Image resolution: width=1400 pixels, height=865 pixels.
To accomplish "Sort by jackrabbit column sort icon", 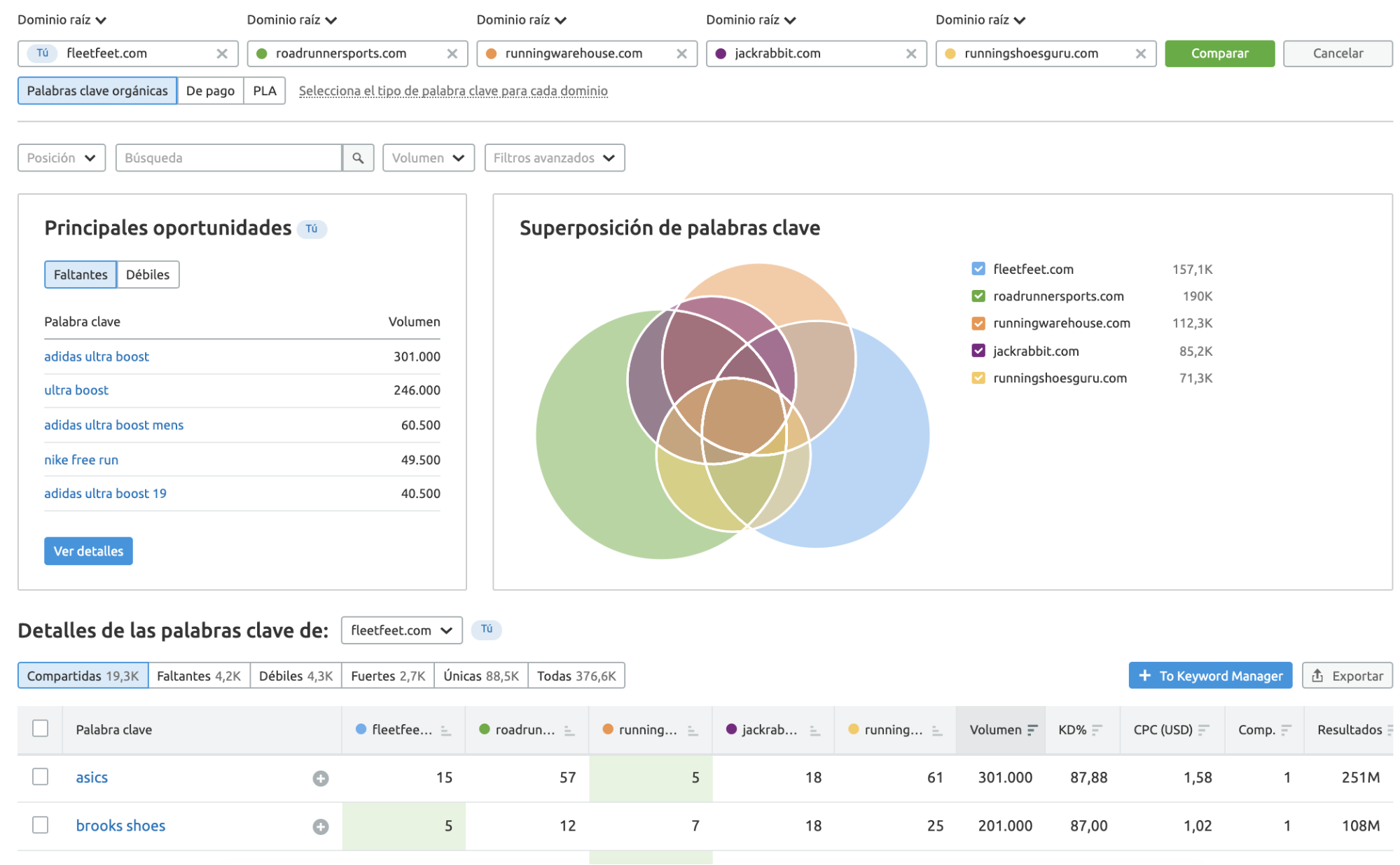I will click(815, 731).
